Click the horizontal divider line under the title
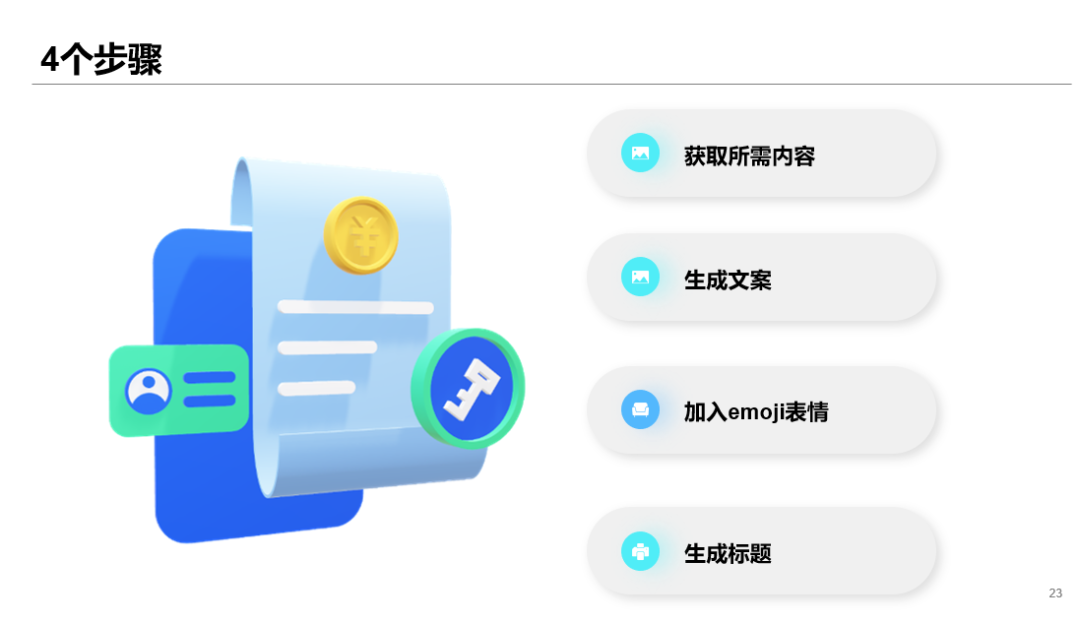 coord(551,84)
